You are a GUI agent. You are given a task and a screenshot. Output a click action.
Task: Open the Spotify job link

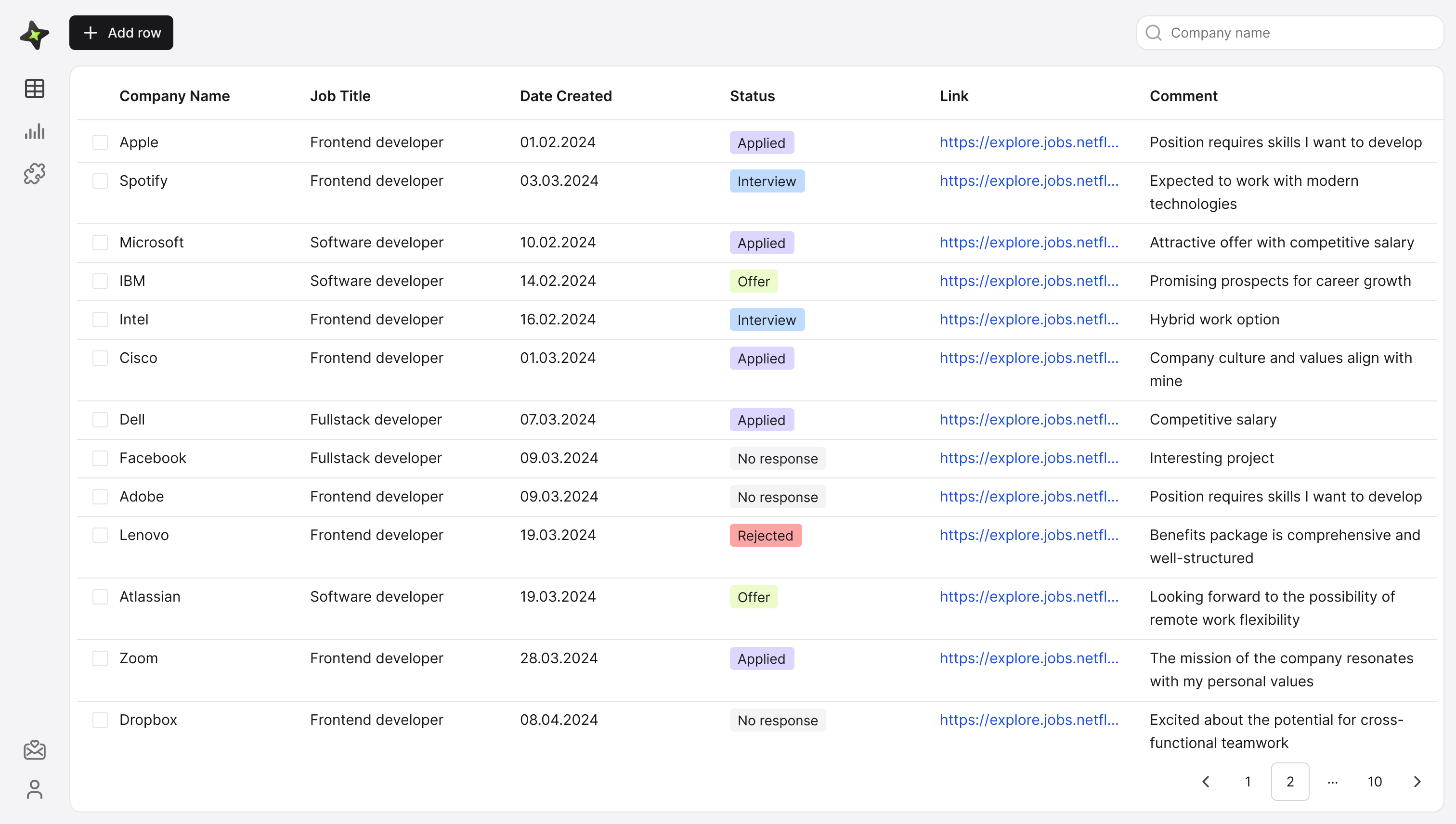[x=1028, y=181]
